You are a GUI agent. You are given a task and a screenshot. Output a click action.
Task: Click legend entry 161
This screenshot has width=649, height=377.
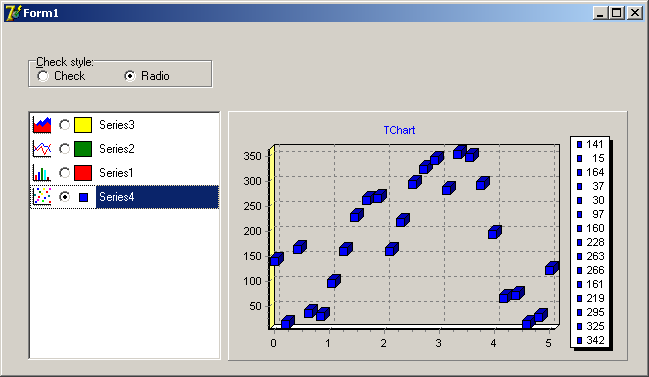pyautogui.click(x=590, y=284)
